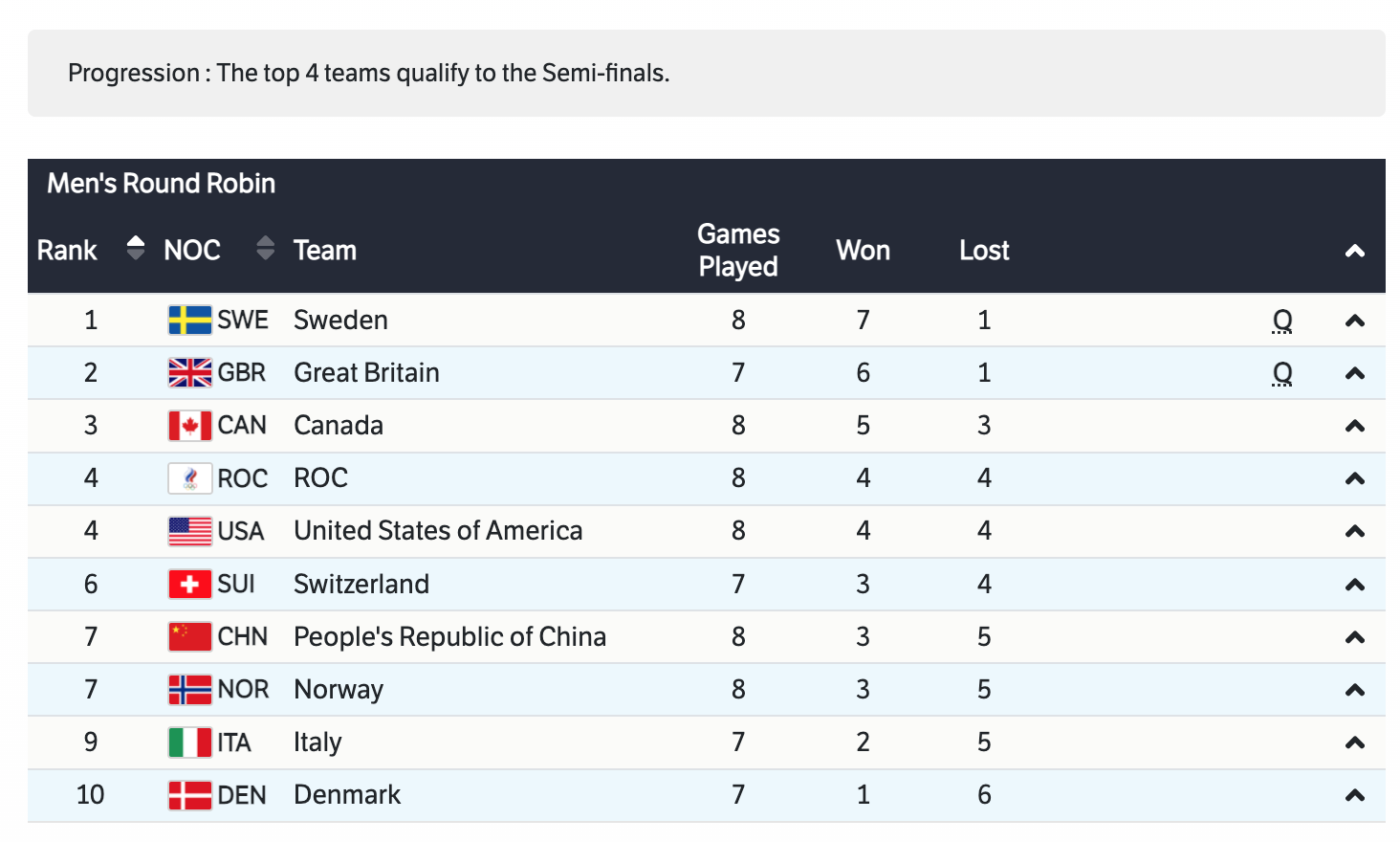
Task: Collapse all rows using header chevron
Action: pyautogui.click(x=1354, y=251)
